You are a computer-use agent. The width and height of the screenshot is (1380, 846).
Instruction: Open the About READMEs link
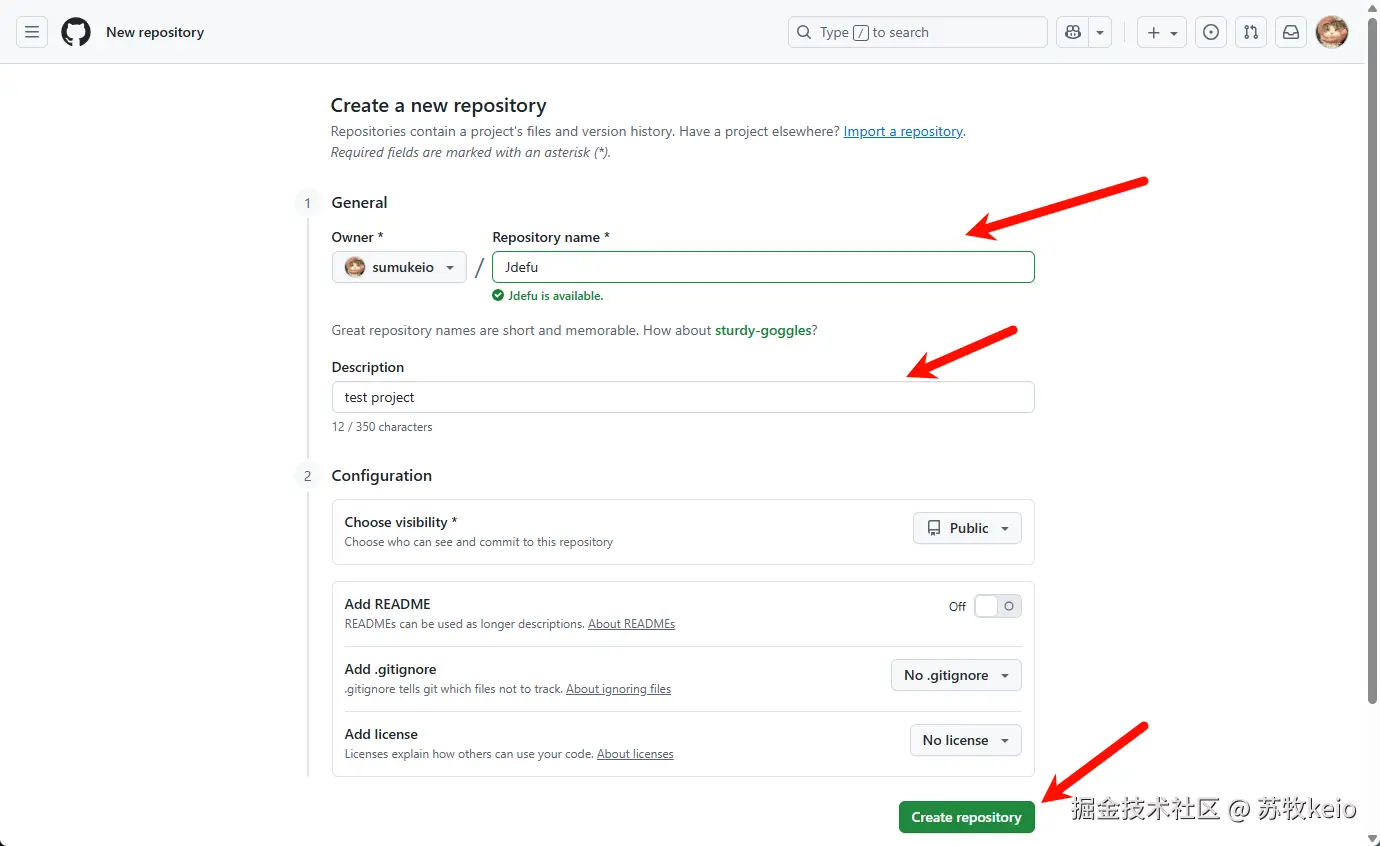(x=631, y=624)
